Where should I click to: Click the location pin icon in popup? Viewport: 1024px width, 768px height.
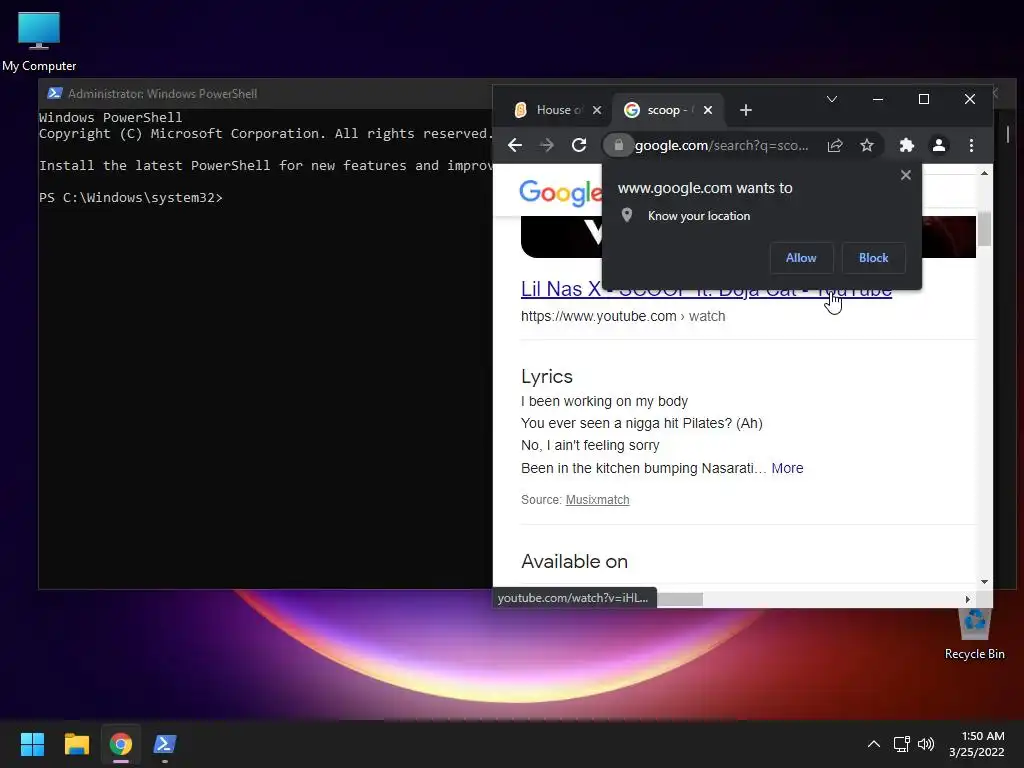point(627,215)
